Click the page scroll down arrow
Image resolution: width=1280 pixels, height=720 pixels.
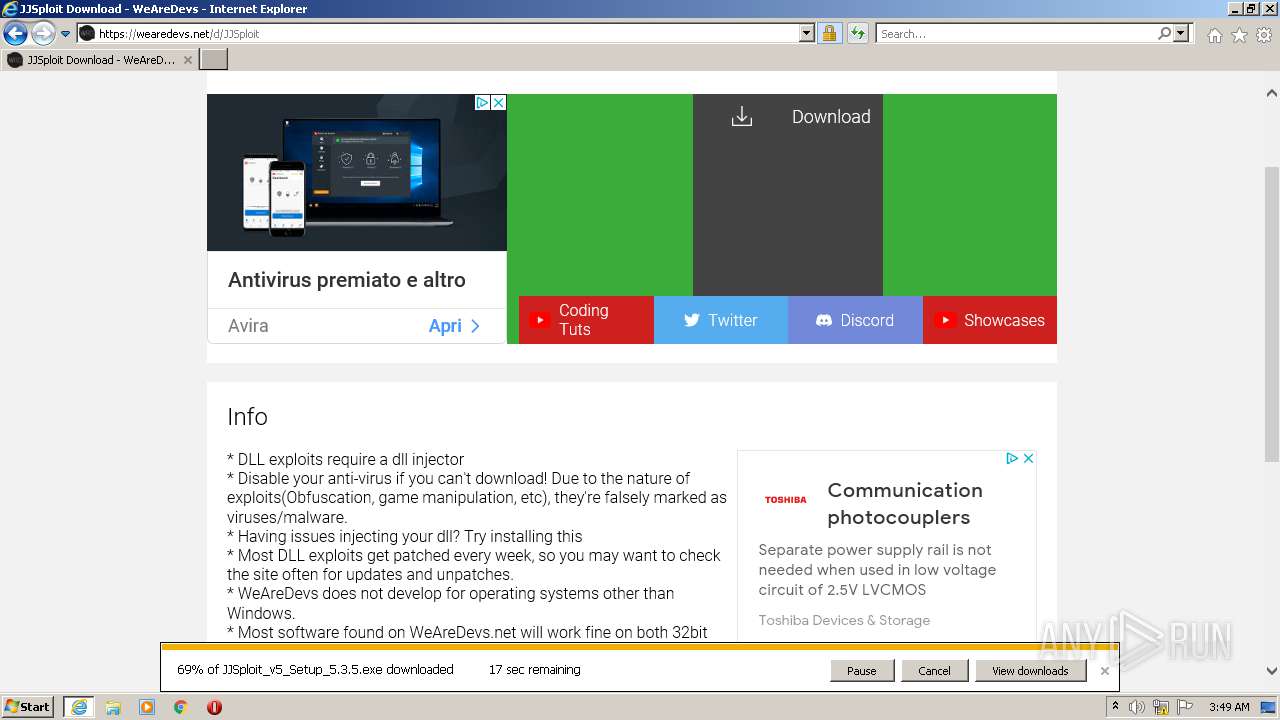[1272, 671]
